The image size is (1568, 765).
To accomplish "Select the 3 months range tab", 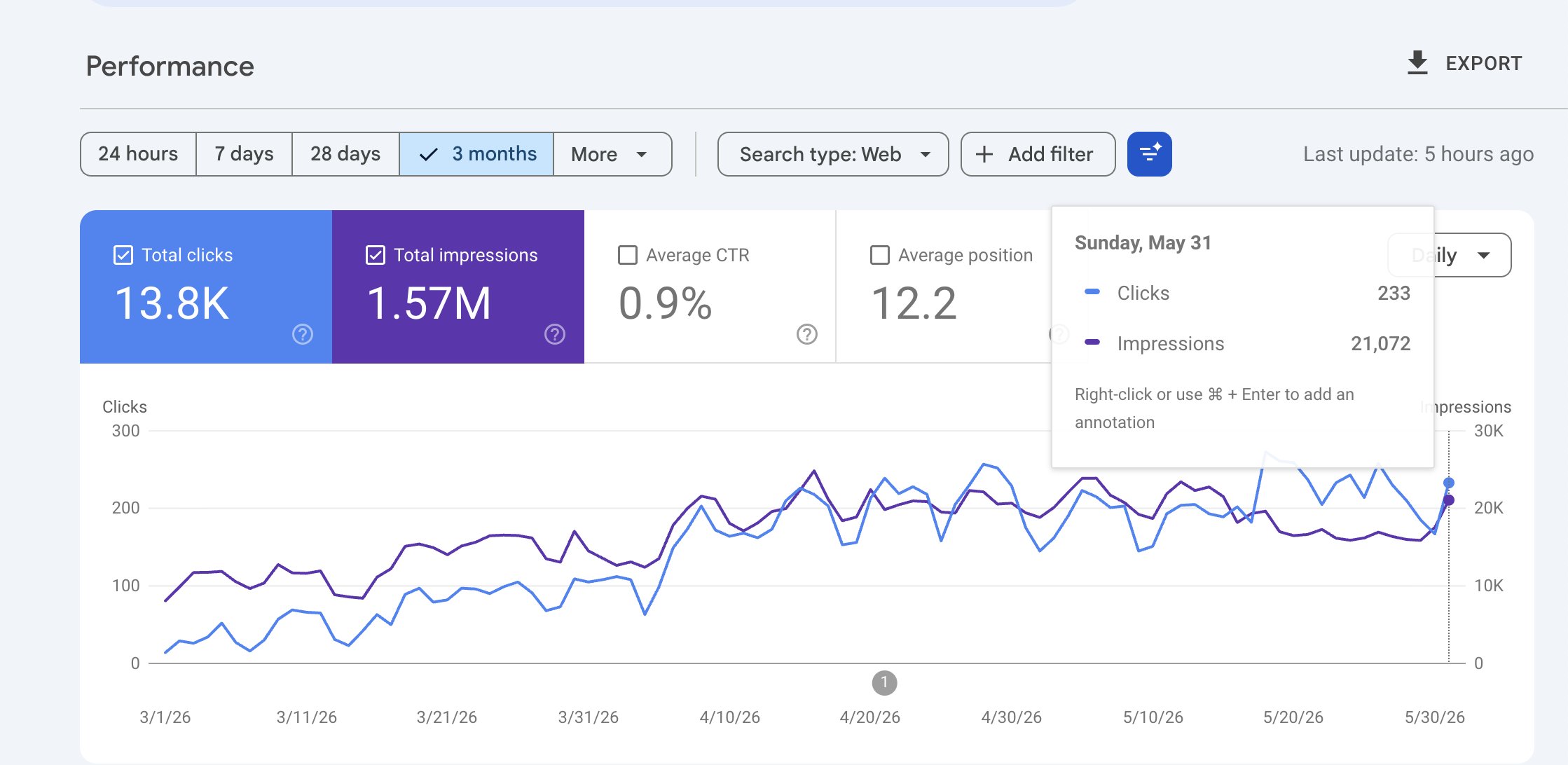I will pyautogui.click(x=476, y=154).
